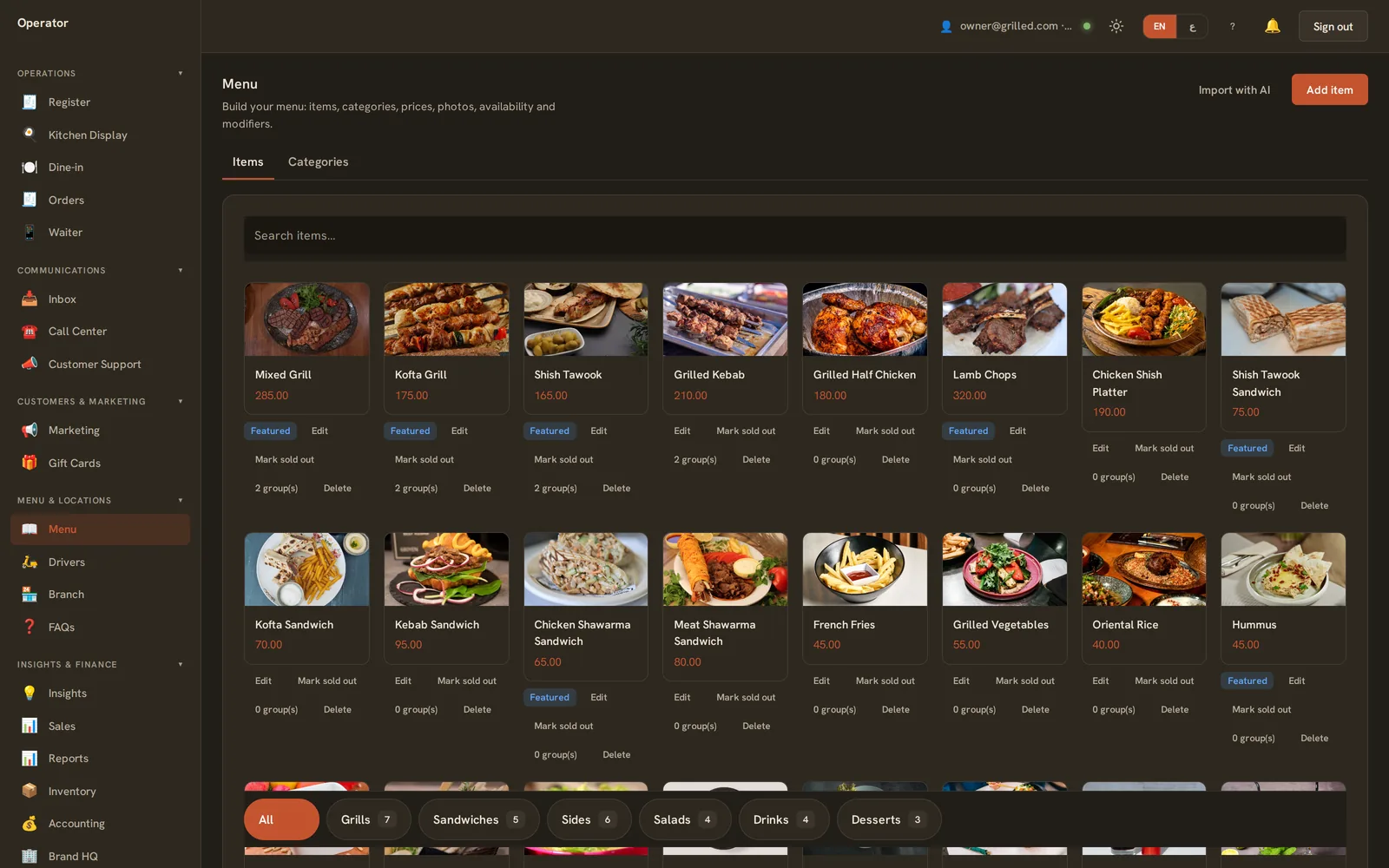Switch language to EN
The image size is (1389, 868).
click(1159, 26)
